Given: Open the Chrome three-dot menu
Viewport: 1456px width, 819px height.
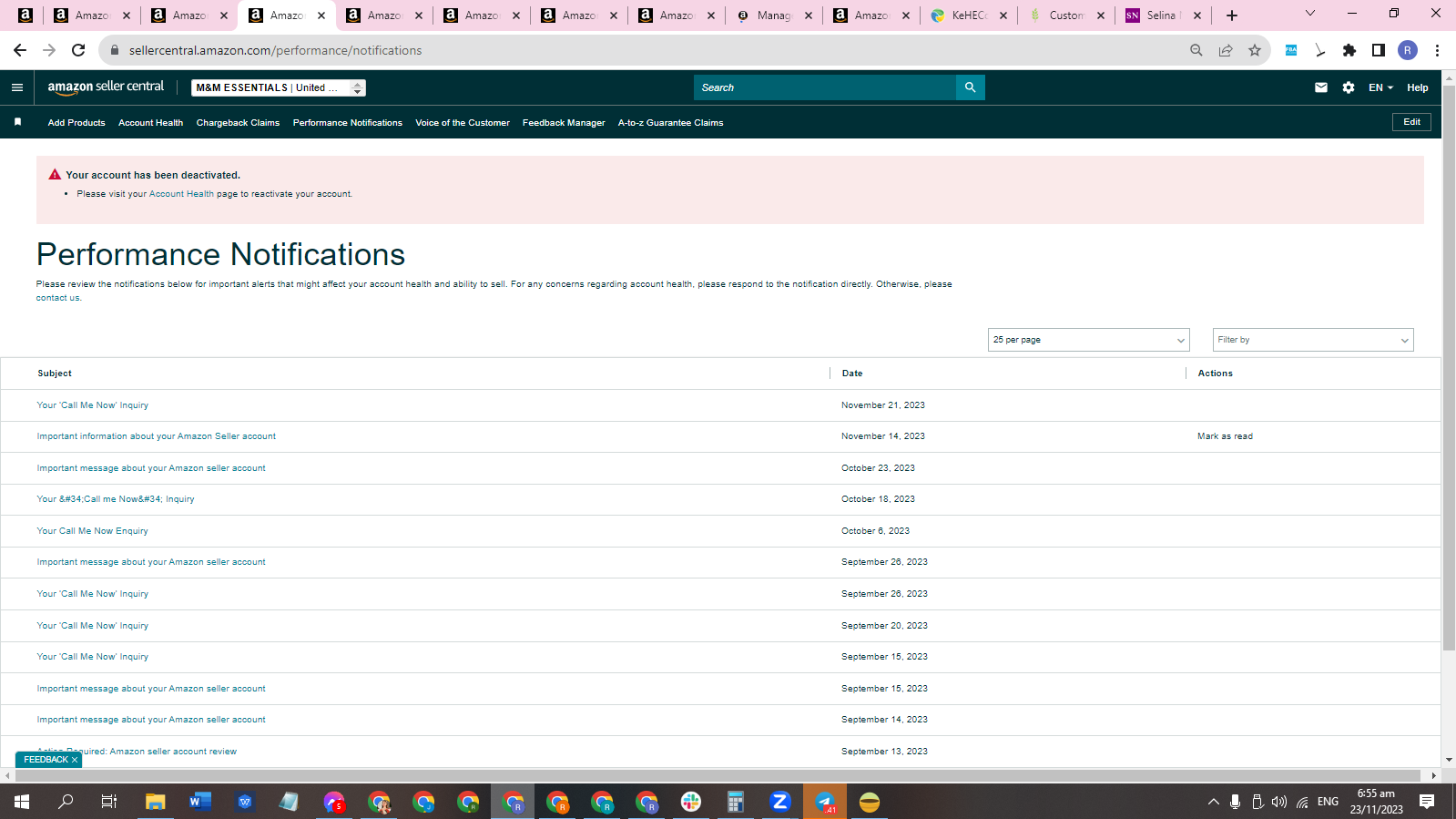Looking at the screenshot, I should pyautogui.click(x=1437, y=50).
